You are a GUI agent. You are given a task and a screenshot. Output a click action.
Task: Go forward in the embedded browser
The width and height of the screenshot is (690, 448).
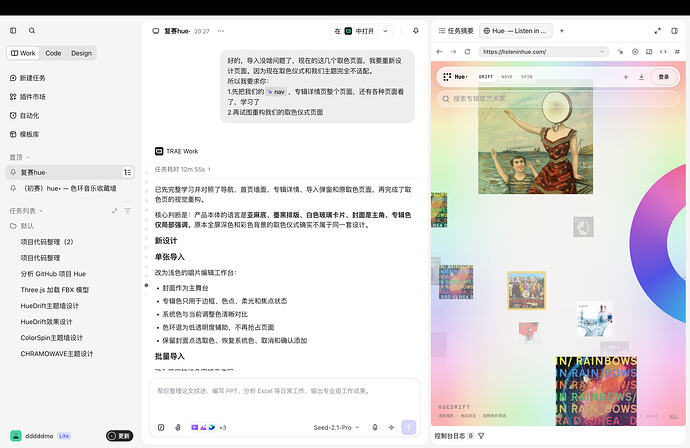point(453,51)
